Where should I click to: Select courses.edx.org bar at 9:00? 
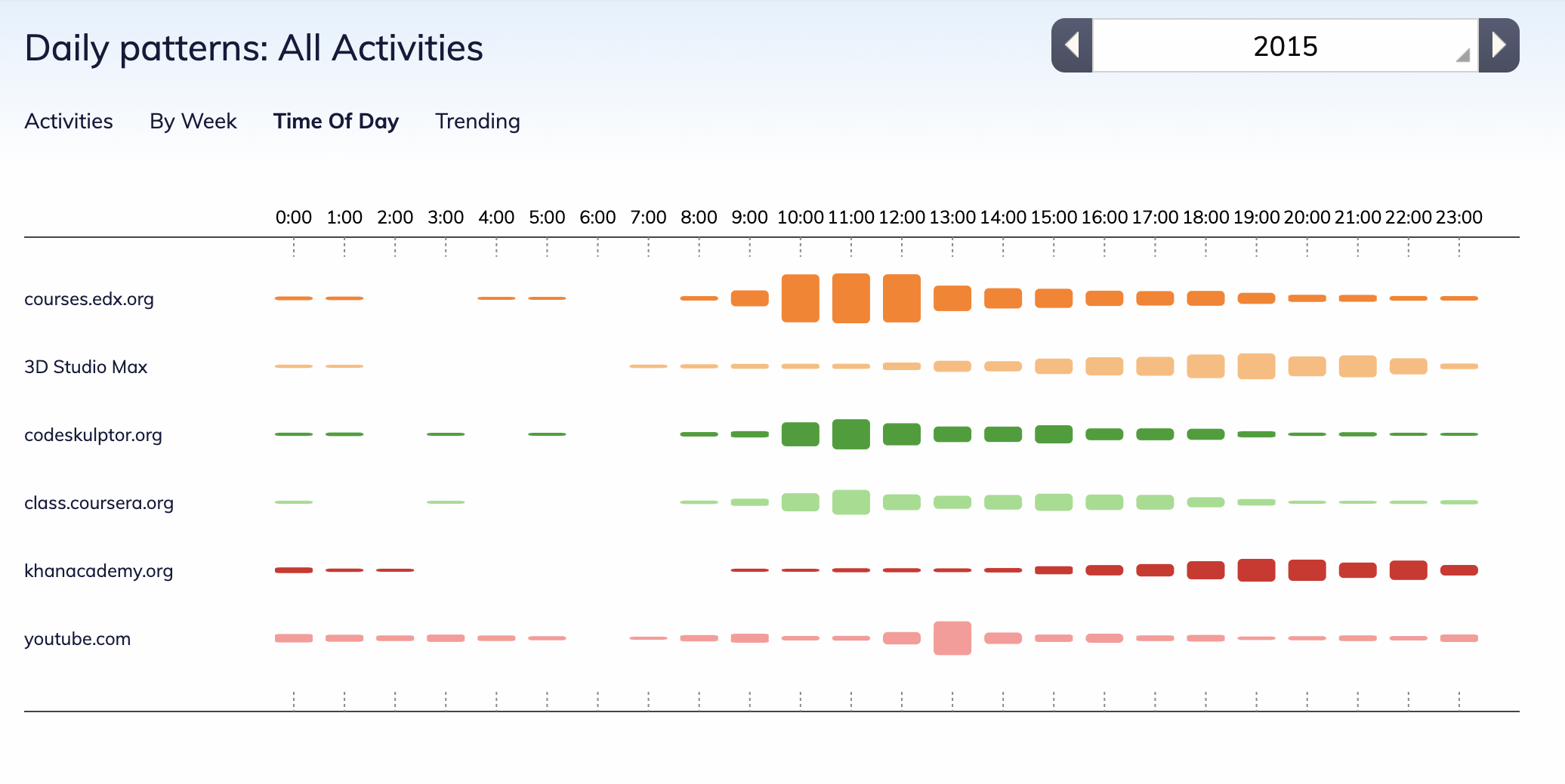pos(750,298)
